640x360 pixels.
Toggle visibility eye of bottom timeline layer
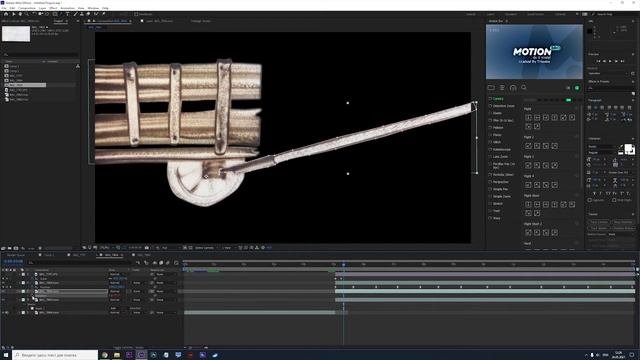(x=3, y=313)
